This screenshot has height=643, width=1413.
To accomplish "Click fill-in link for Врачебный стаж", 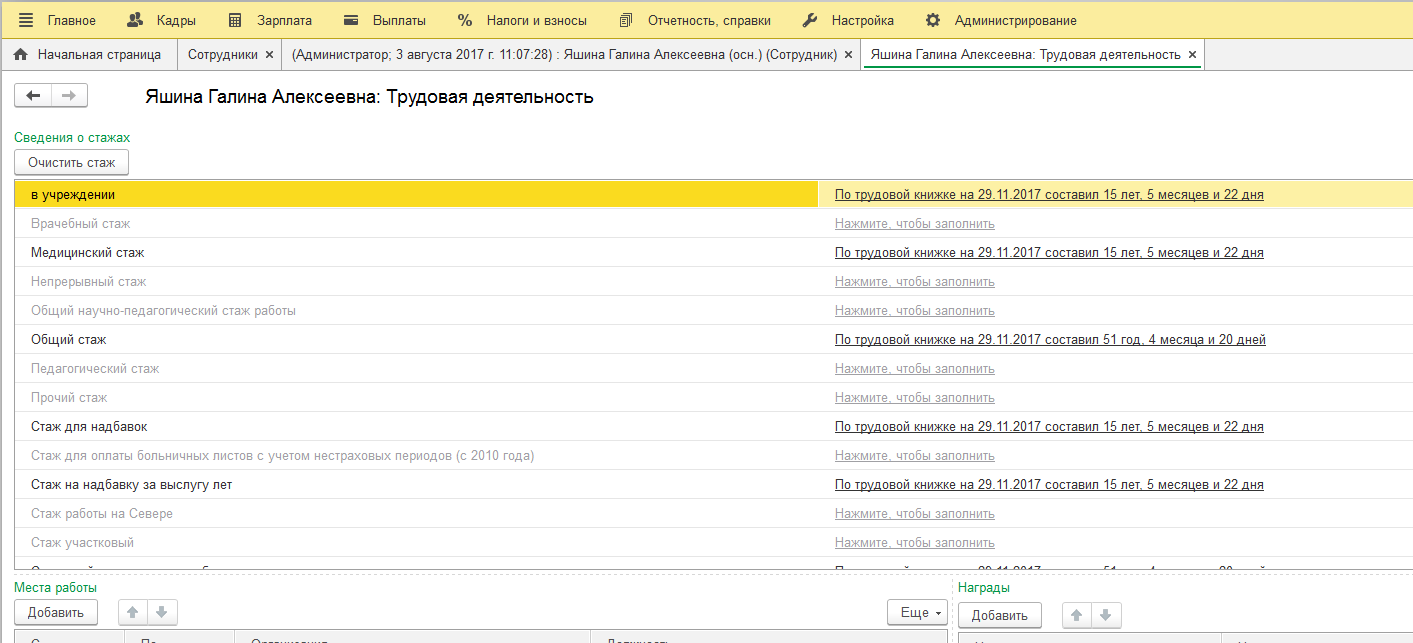I will 914,224.
